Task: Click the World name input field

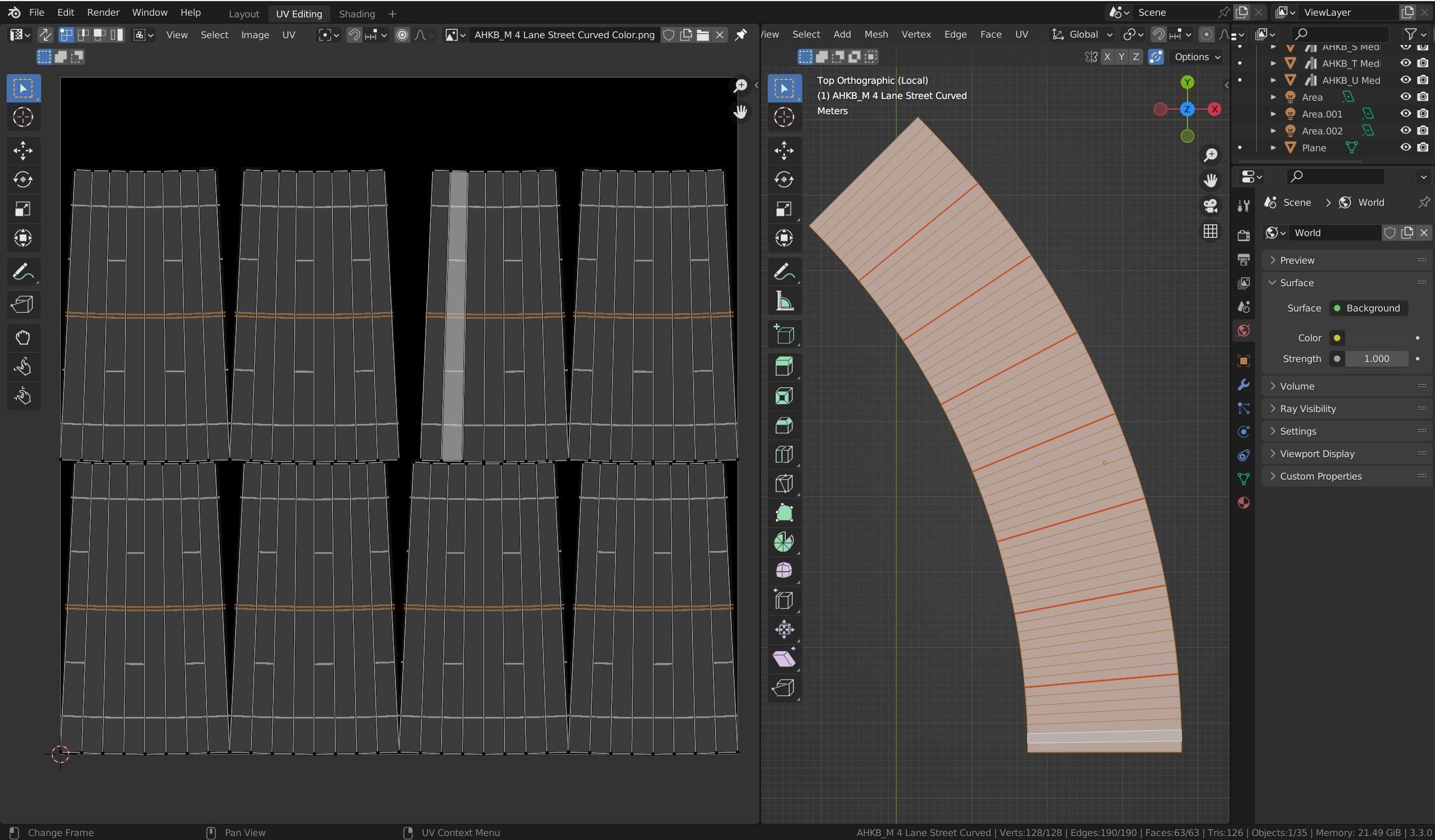Action: pos(1335,232)
